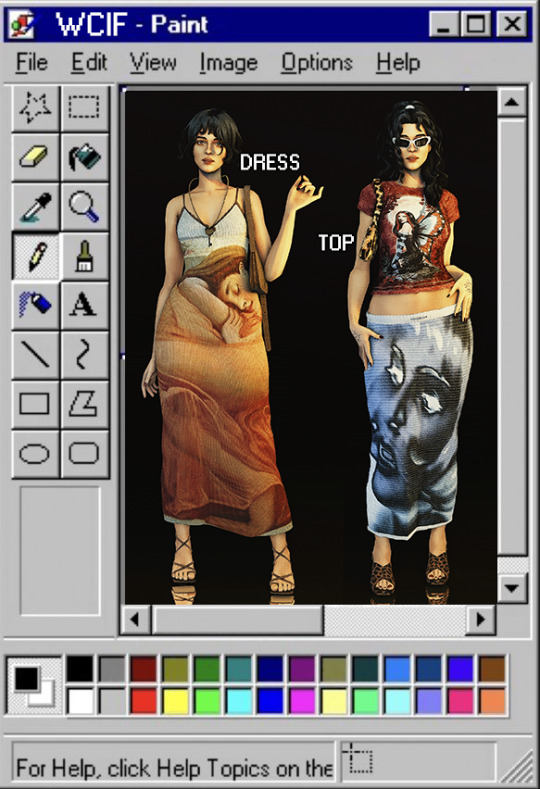Pick the hot pink color swatch
540x789 pixels.
pos(460,701)
